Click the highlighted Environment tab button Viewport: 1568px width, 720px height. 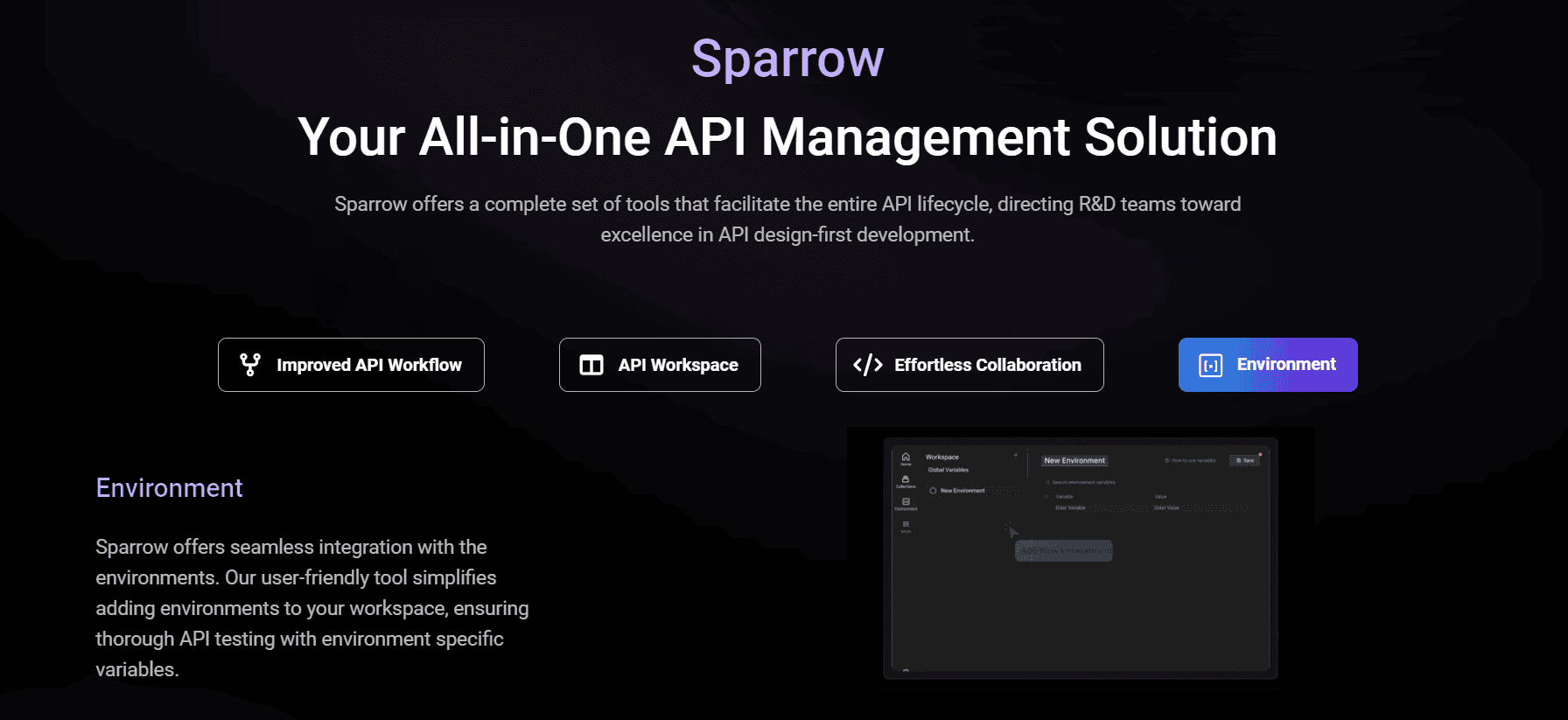coord(1268,365)
